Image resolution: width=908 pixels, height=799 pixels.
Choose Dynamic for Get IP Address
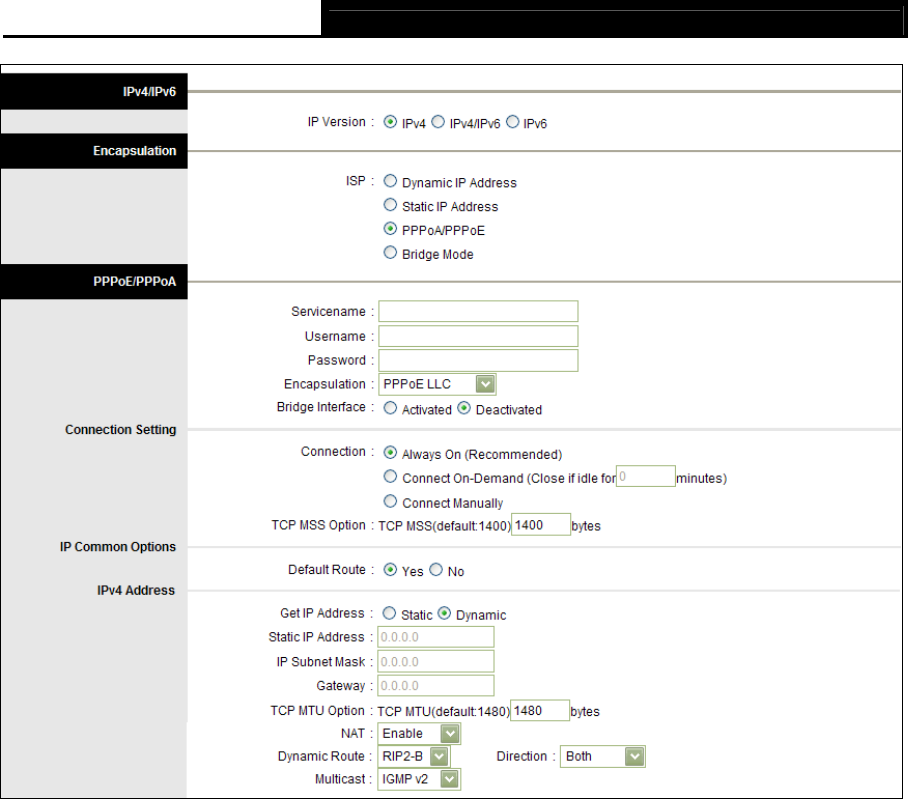444,614
